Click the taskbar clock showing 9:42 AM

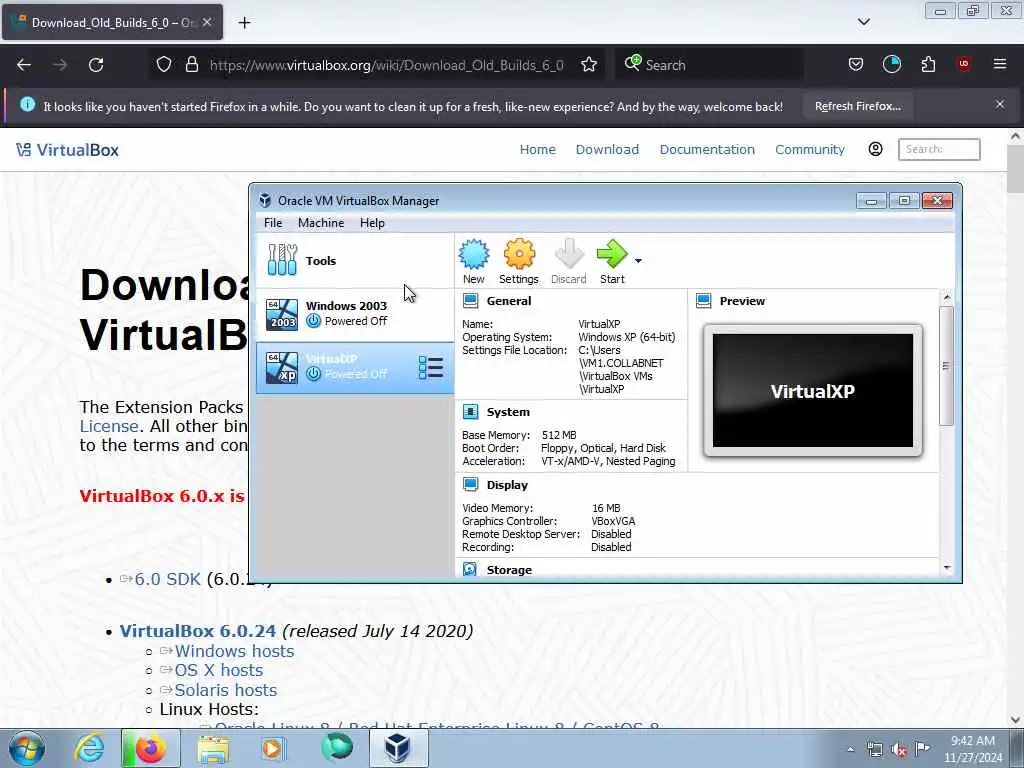pos(973,749)
